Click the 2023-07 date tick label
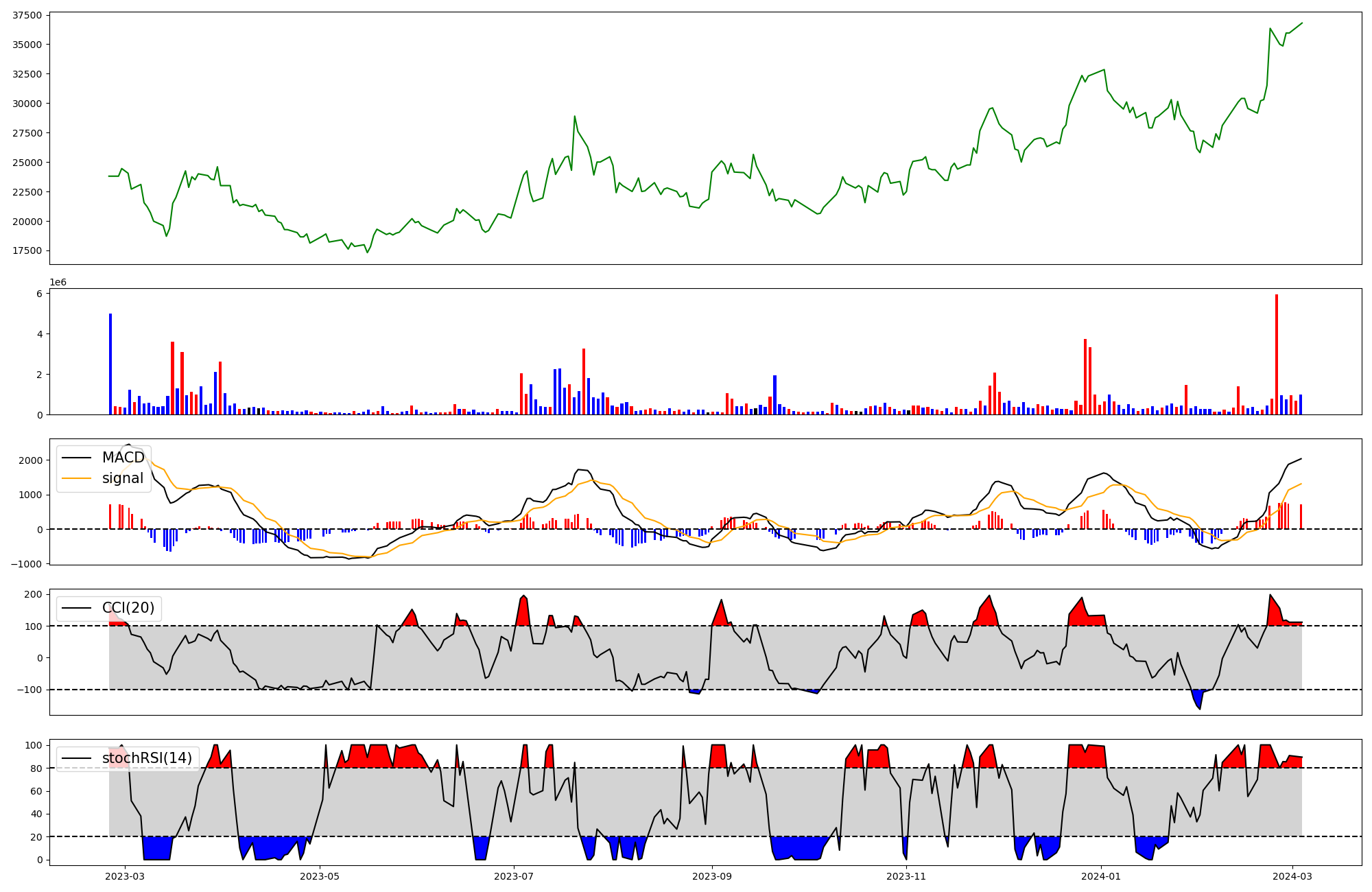The height and width of the screenshot is (892, 1372). [x=514, y=876]
